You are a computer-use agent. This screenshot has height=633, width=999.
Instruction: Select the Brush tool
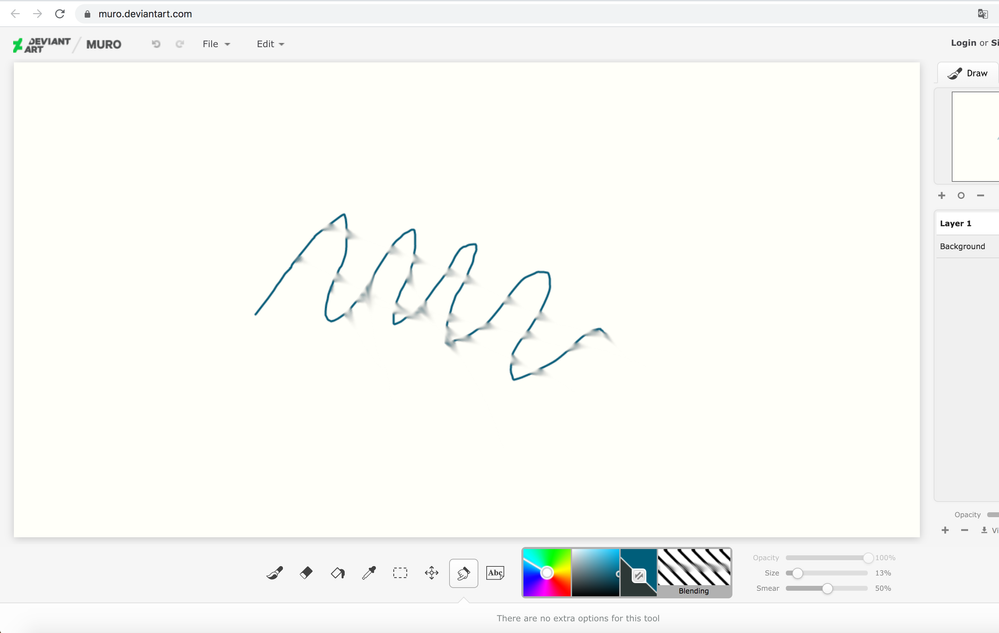pos(275,572)
